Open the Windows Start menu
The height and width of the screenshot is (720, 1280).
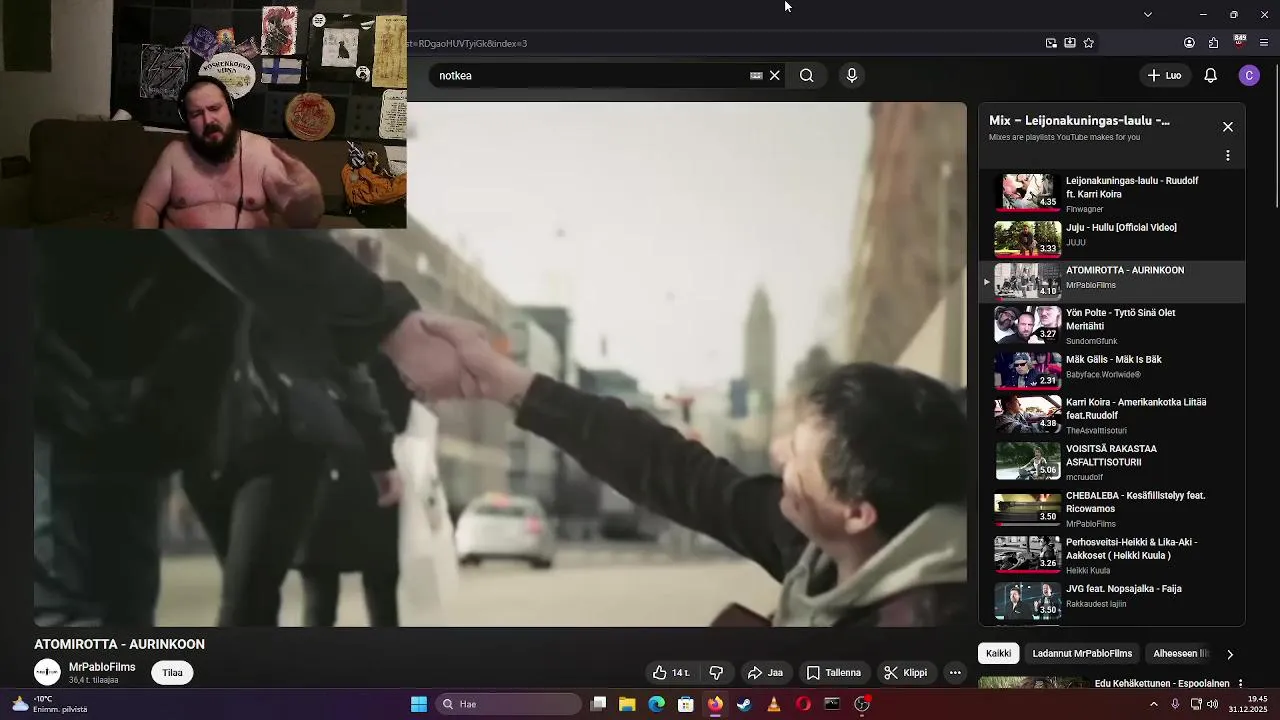(x=419, y=704)
